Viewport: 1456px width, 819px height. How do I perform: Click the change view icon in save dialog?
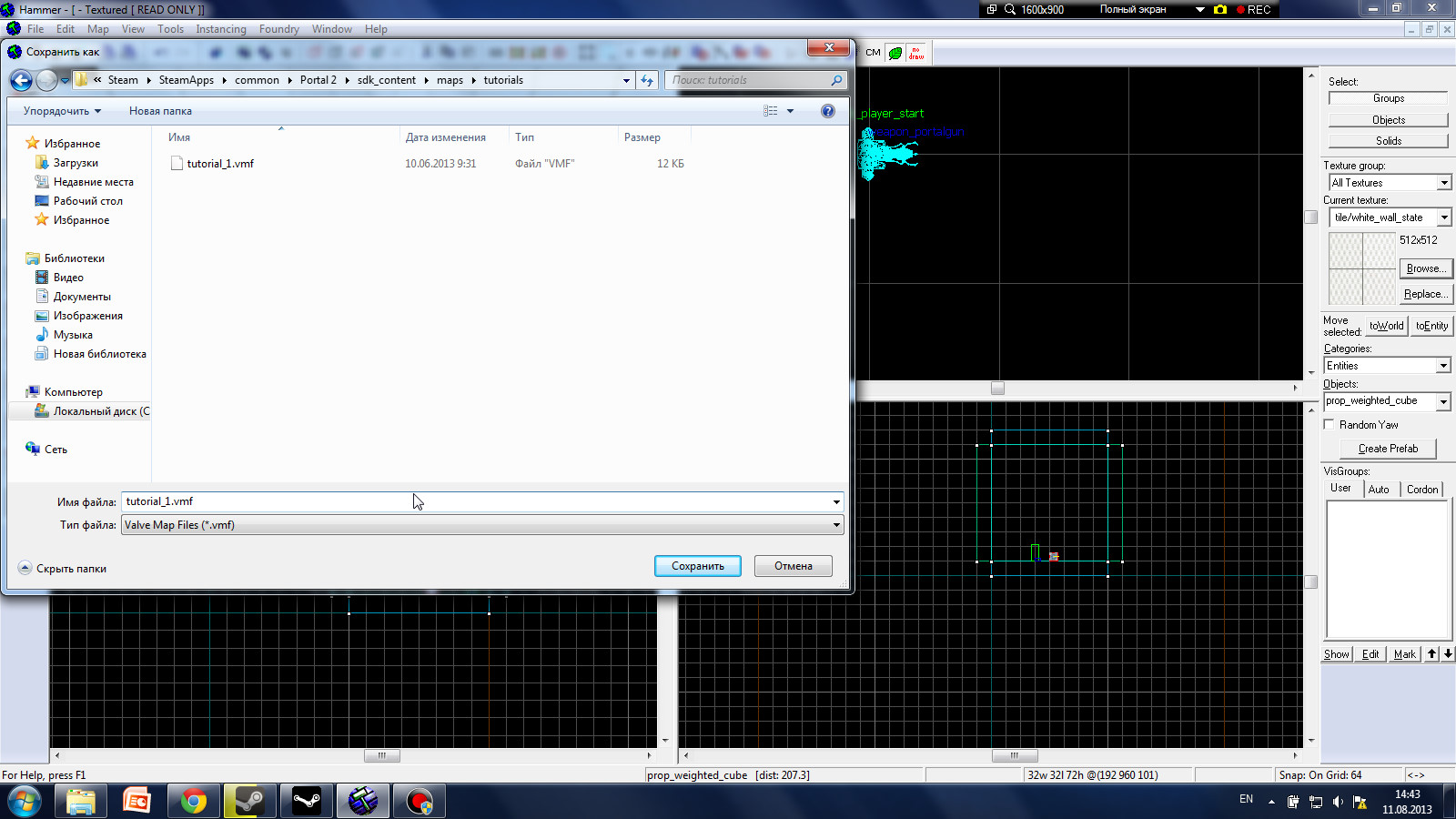(771, 111)
